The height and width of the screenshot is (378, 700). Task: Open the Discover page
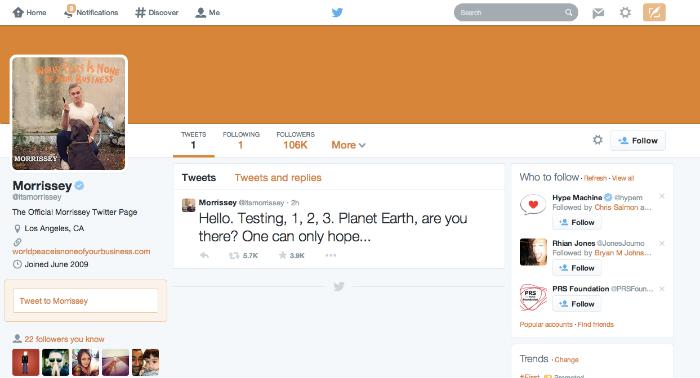(x=157, y=12)
